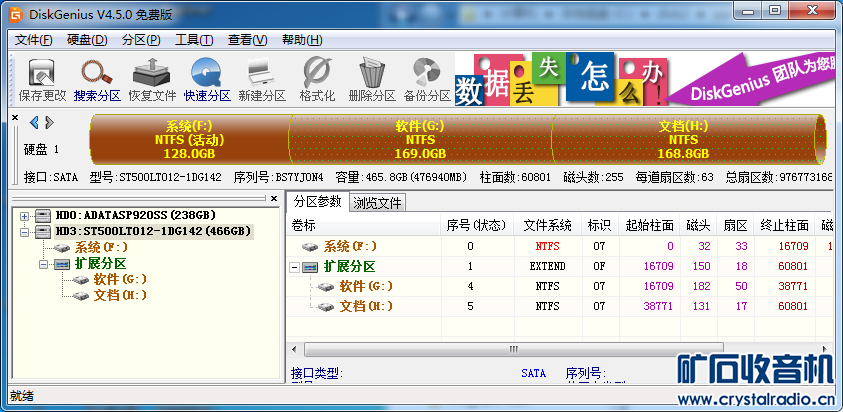Click New Partition (新建分区) toolbar icon
Screen dimensions: 843x412
point(262,80)
